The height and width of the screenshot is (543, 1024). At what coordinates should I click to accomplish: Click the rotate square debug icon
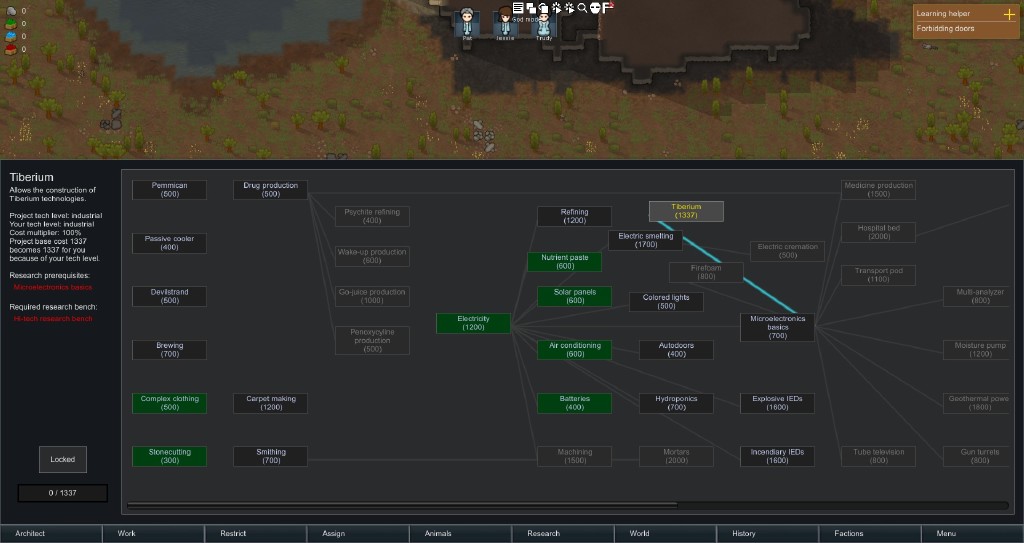[543, 8]
